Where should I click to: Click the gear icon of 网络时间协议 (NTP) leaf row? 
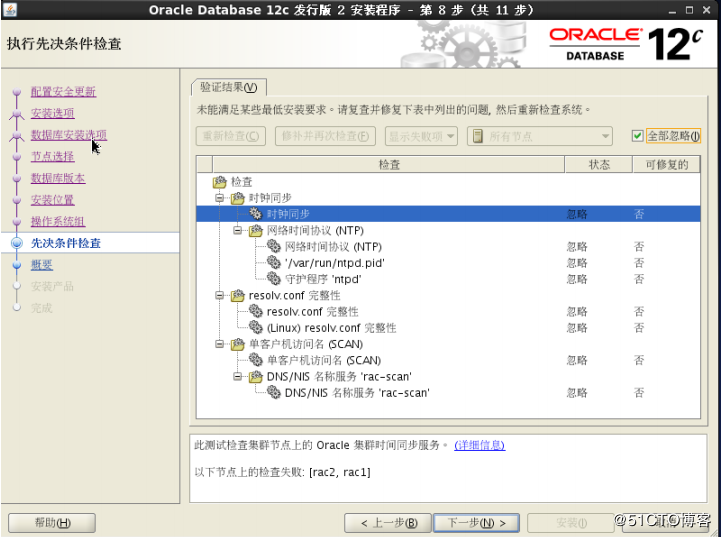pyautogui.click(x=274, y=246)
